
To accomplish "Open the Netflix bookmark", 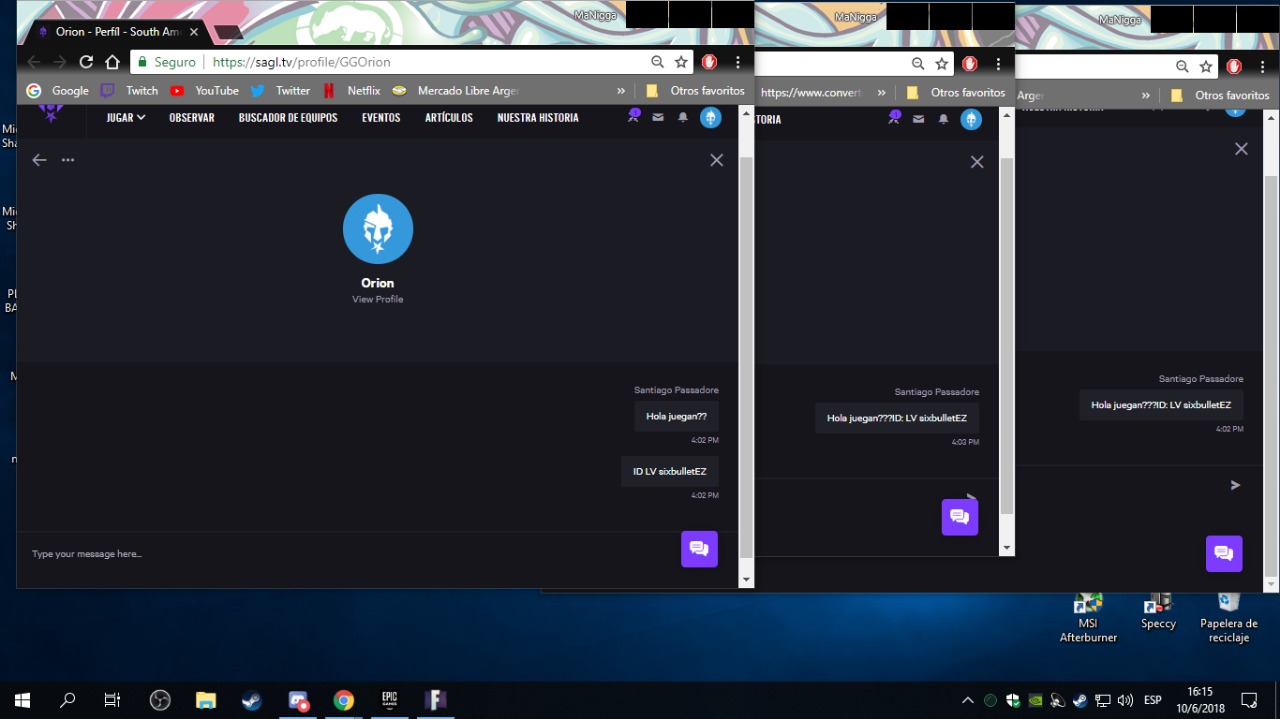I will point(351,90).
